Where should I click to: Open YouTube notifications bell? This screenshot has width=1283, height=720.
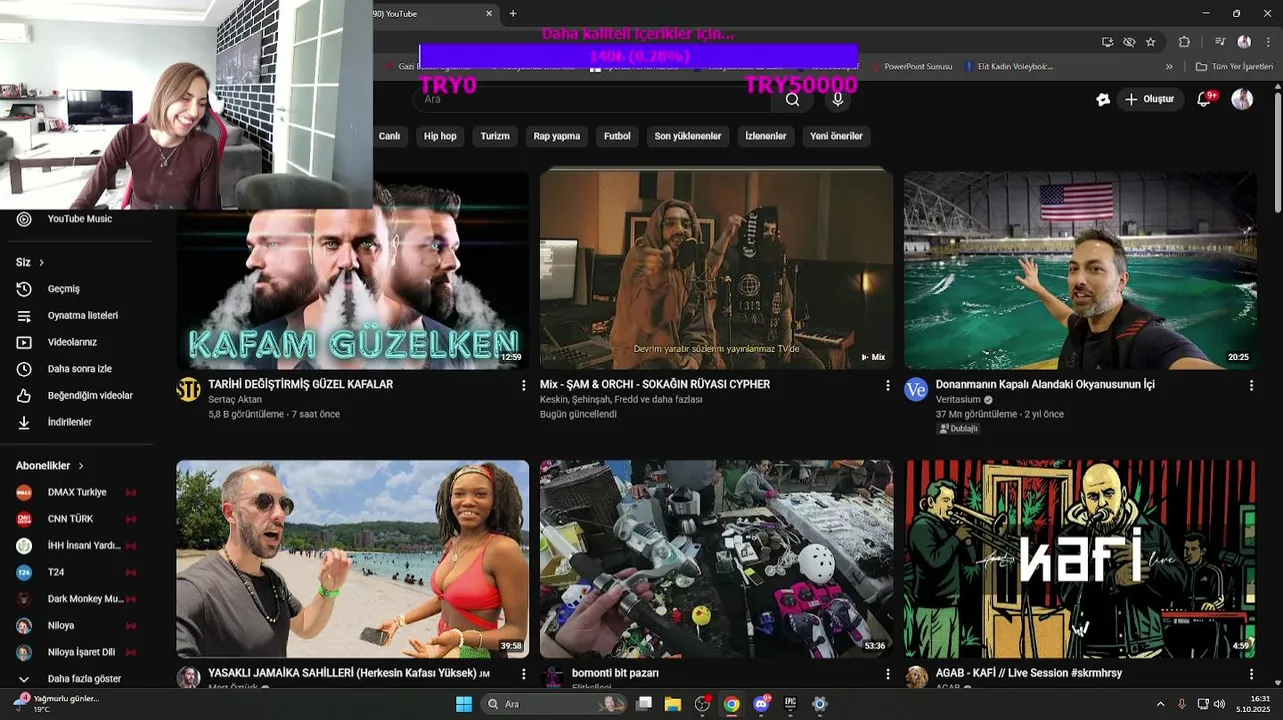(x=1205, y=99)
